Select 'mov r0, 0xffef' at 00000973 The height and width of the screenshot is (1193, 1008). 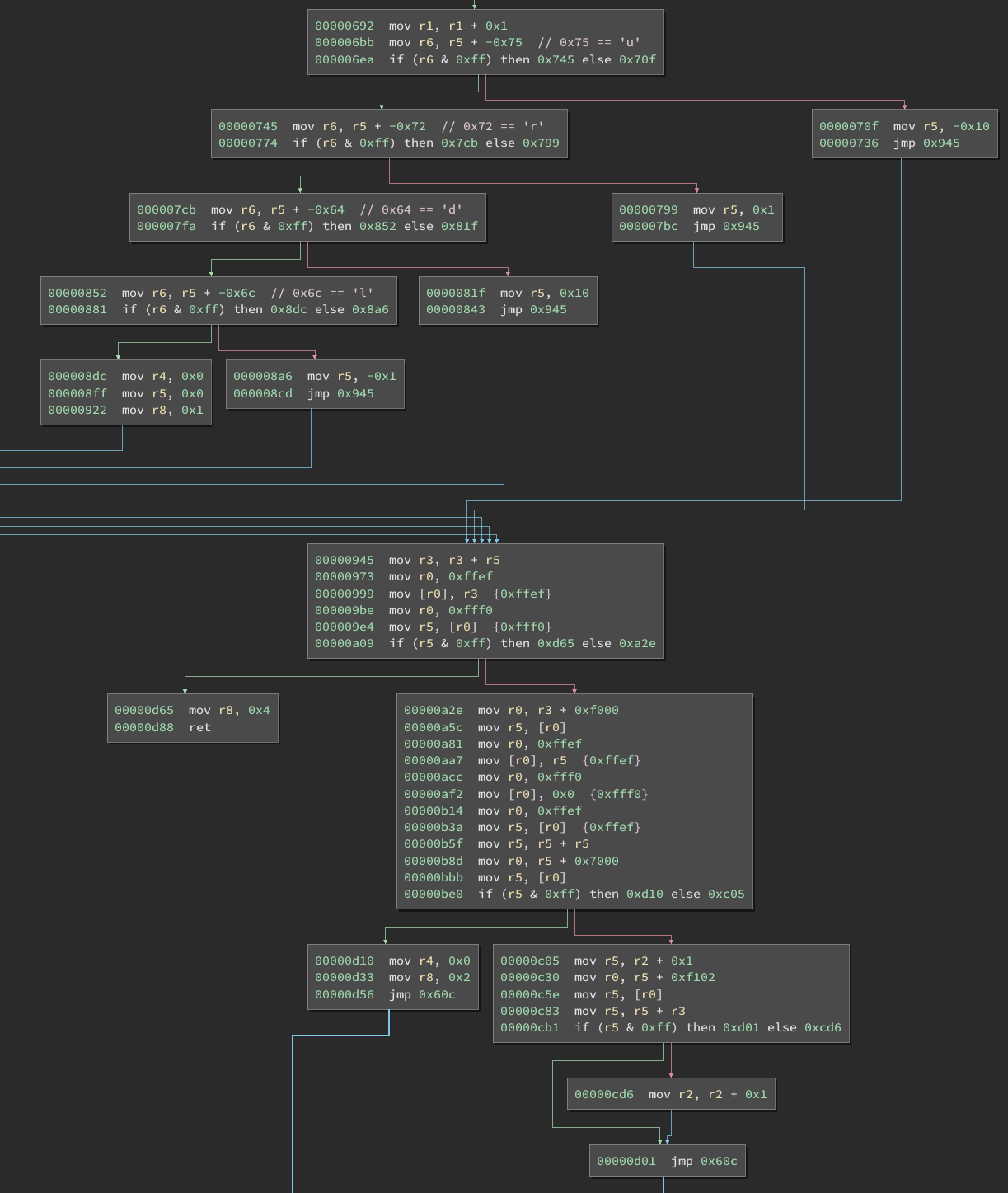[441, 576]
